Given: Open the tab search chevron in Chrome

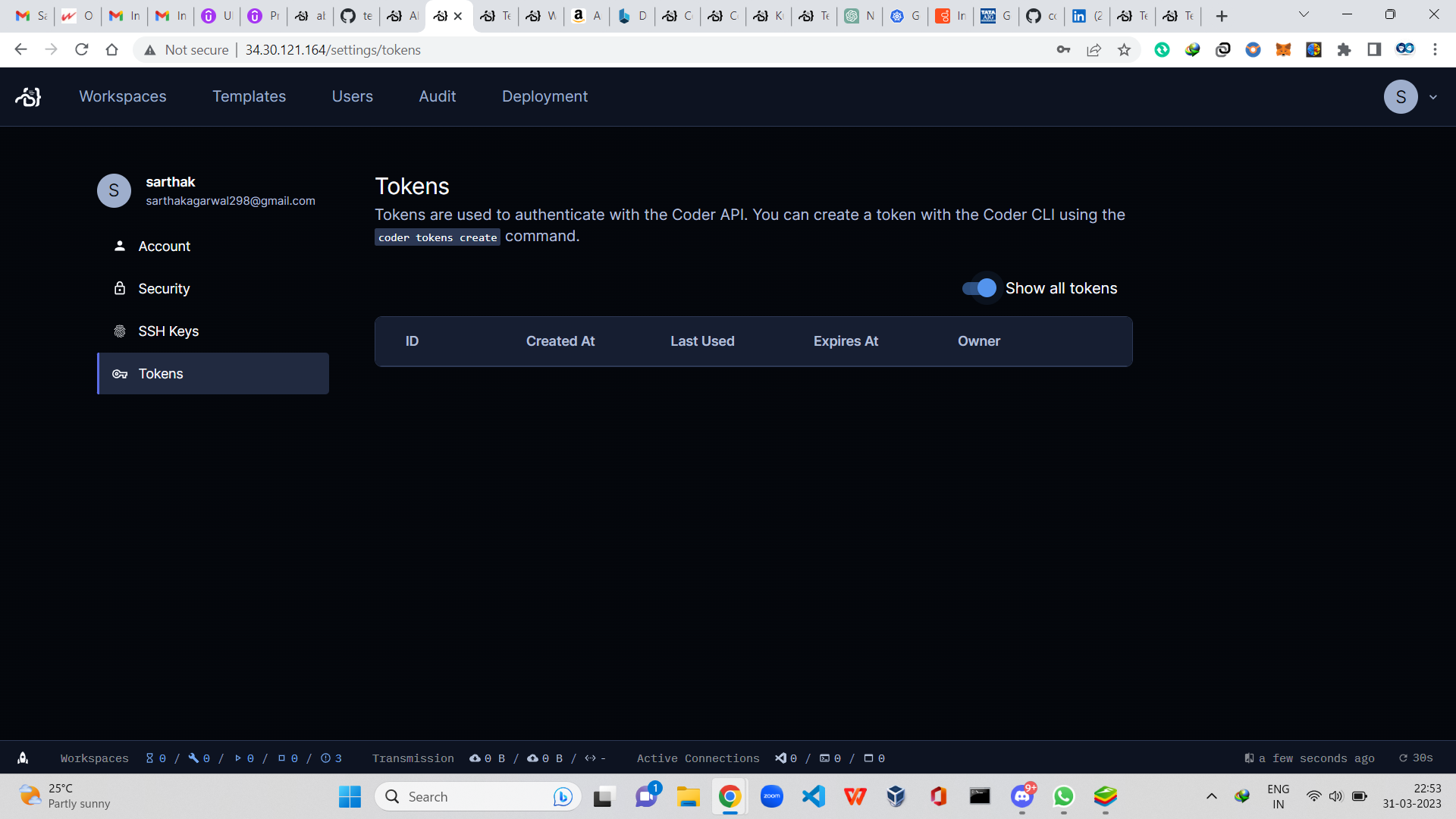Looking at the screenshot, I should click(1304, 14).
